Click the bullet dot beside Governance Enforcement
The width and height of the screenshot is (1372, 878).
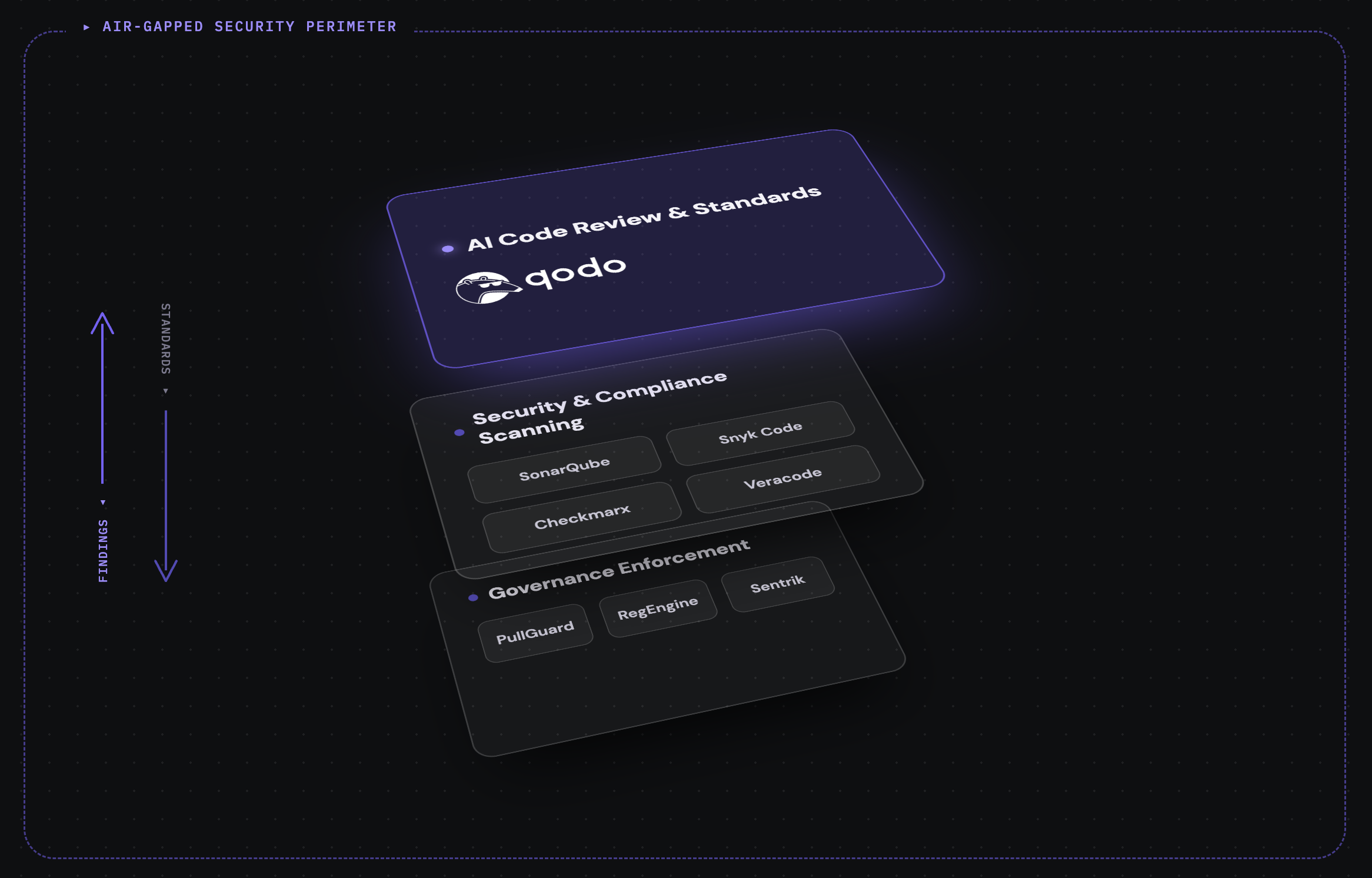point(473,598)
